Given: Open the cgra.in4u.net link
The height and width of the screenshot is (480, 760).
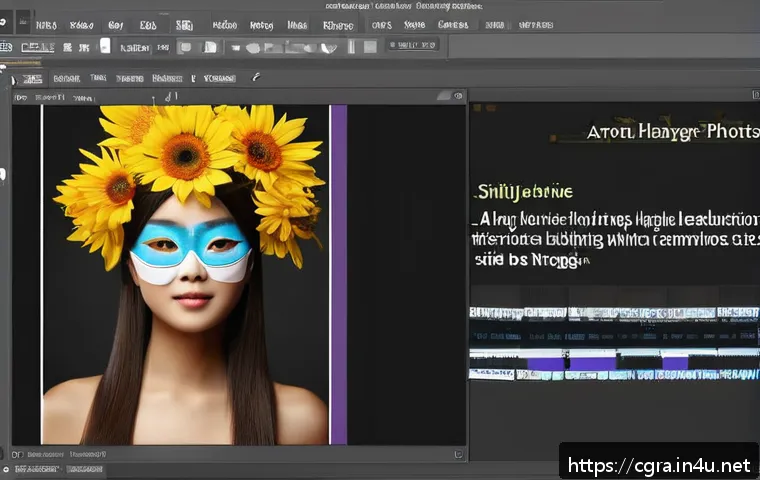Looking at the screenshot, I should coord(659,465).
